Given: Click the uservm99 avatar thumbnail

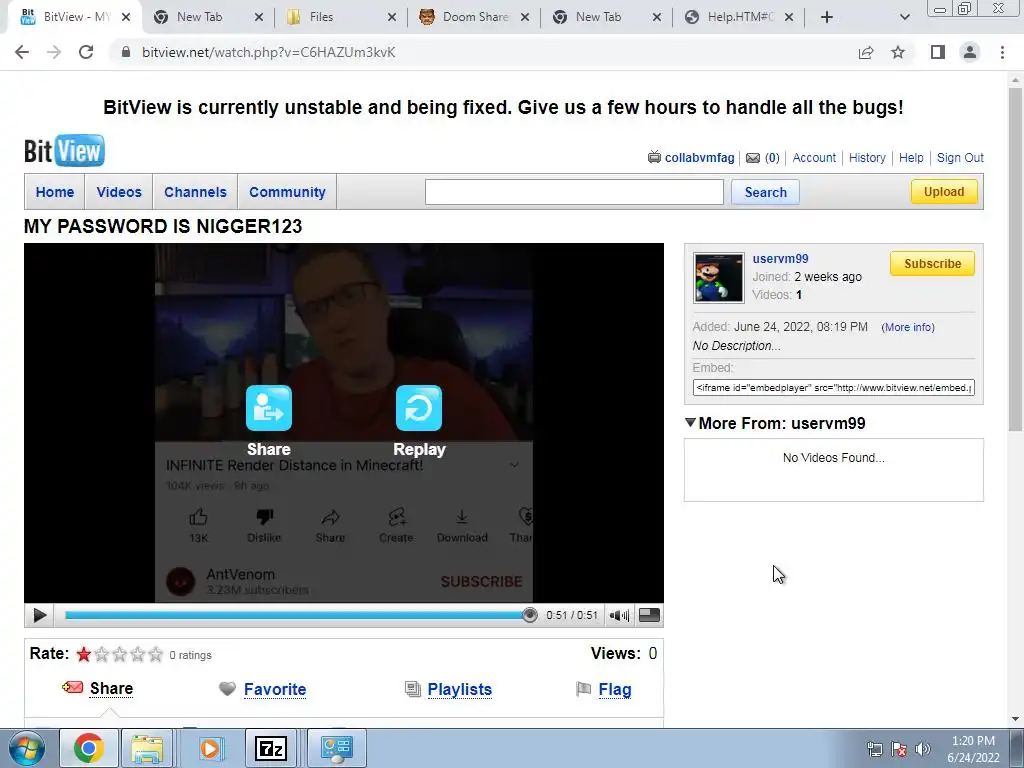Looking at the screenshot, I should click(718, 278).
